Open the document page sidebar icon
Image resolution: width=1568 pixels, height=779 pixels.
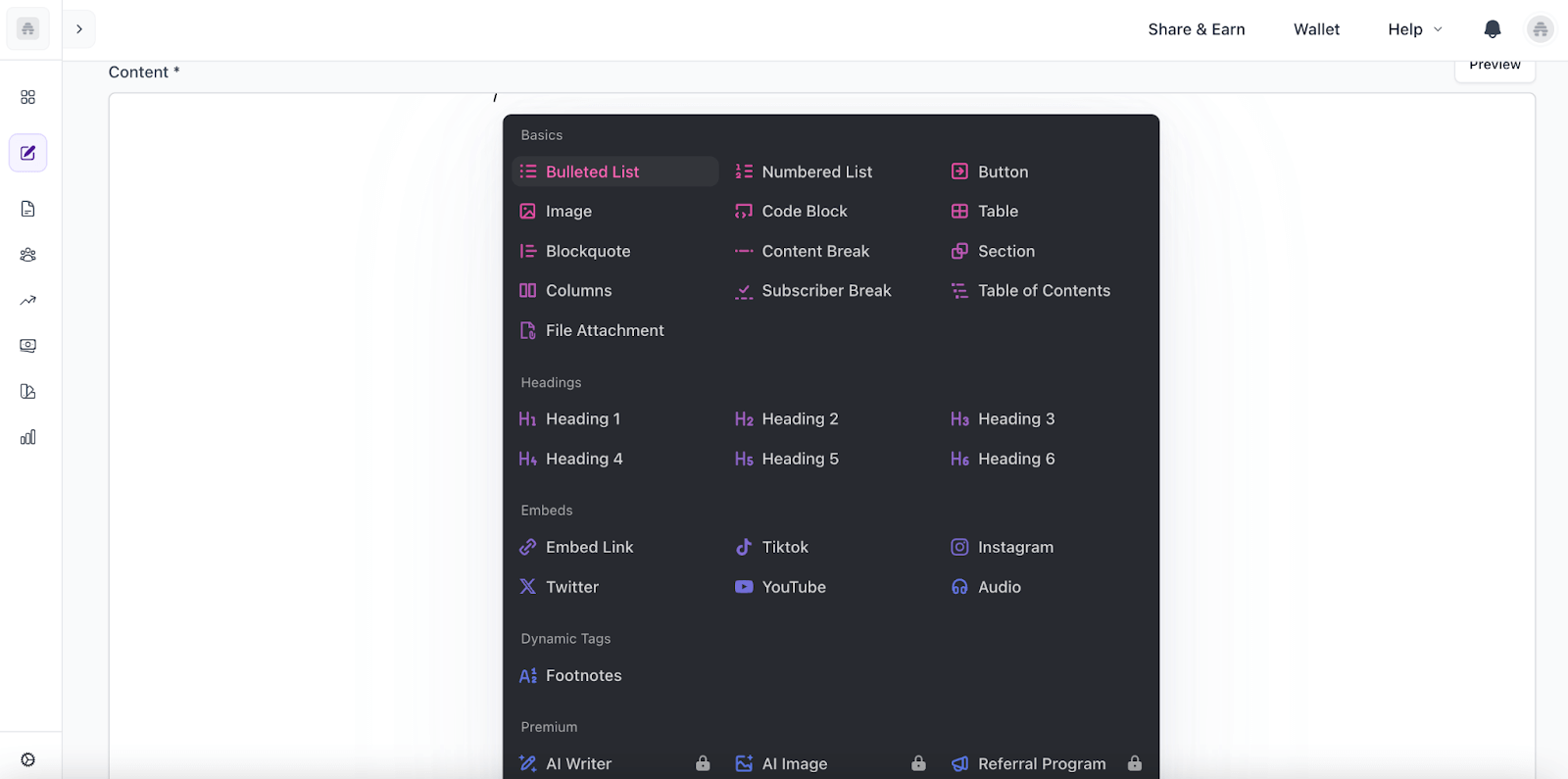27,209
